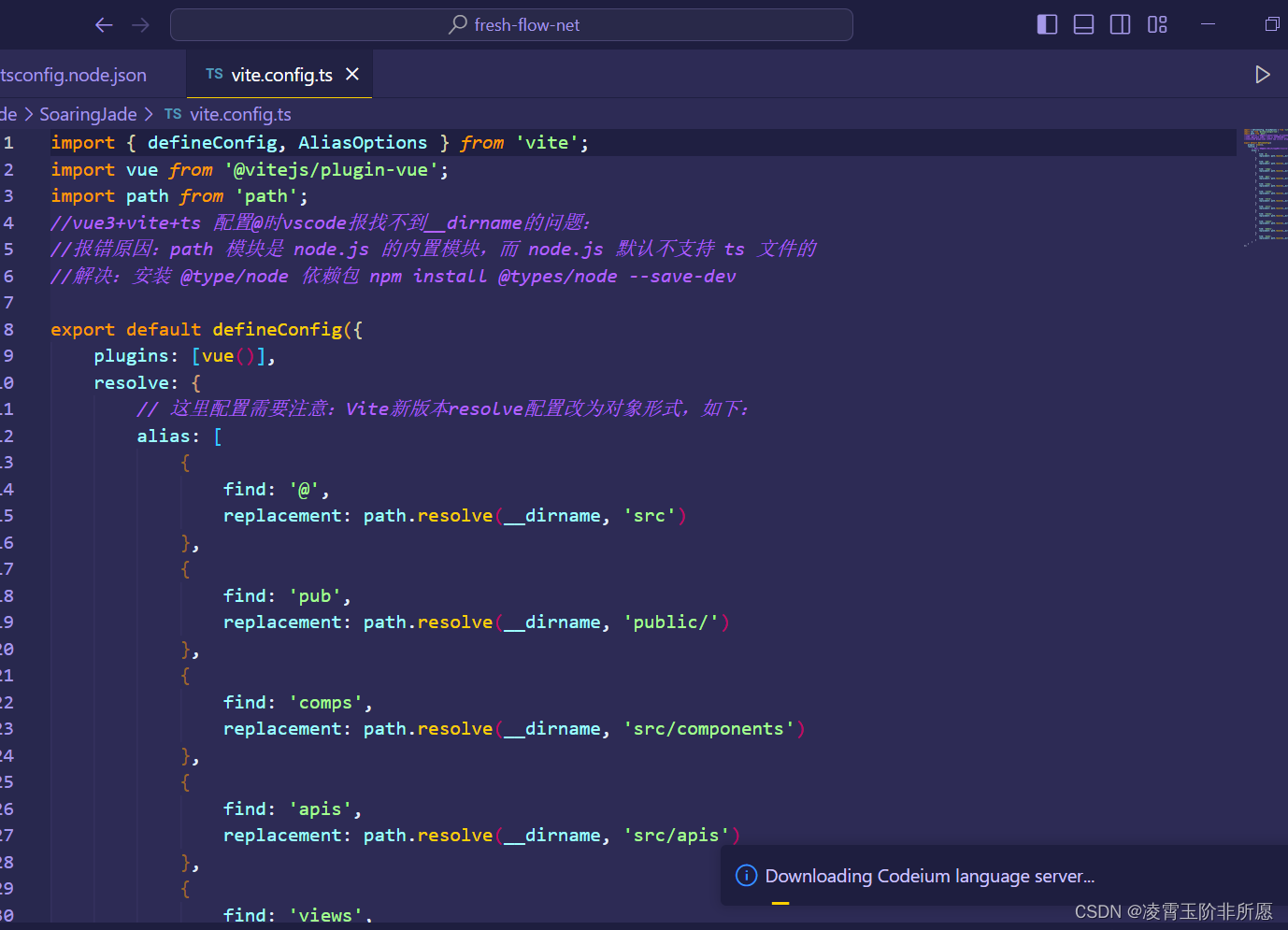This screenshot has width=1288, height=930.
Task: Open the customize layout icon
Action: click(1157, 24)
